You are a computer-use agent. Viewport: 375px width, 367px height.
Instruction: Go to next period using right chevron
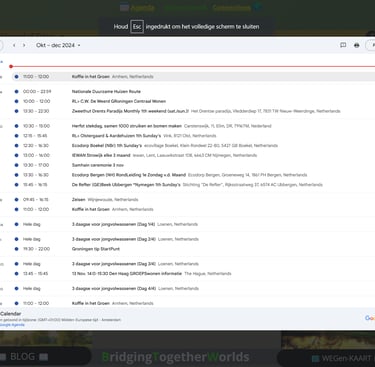(24, 45)
